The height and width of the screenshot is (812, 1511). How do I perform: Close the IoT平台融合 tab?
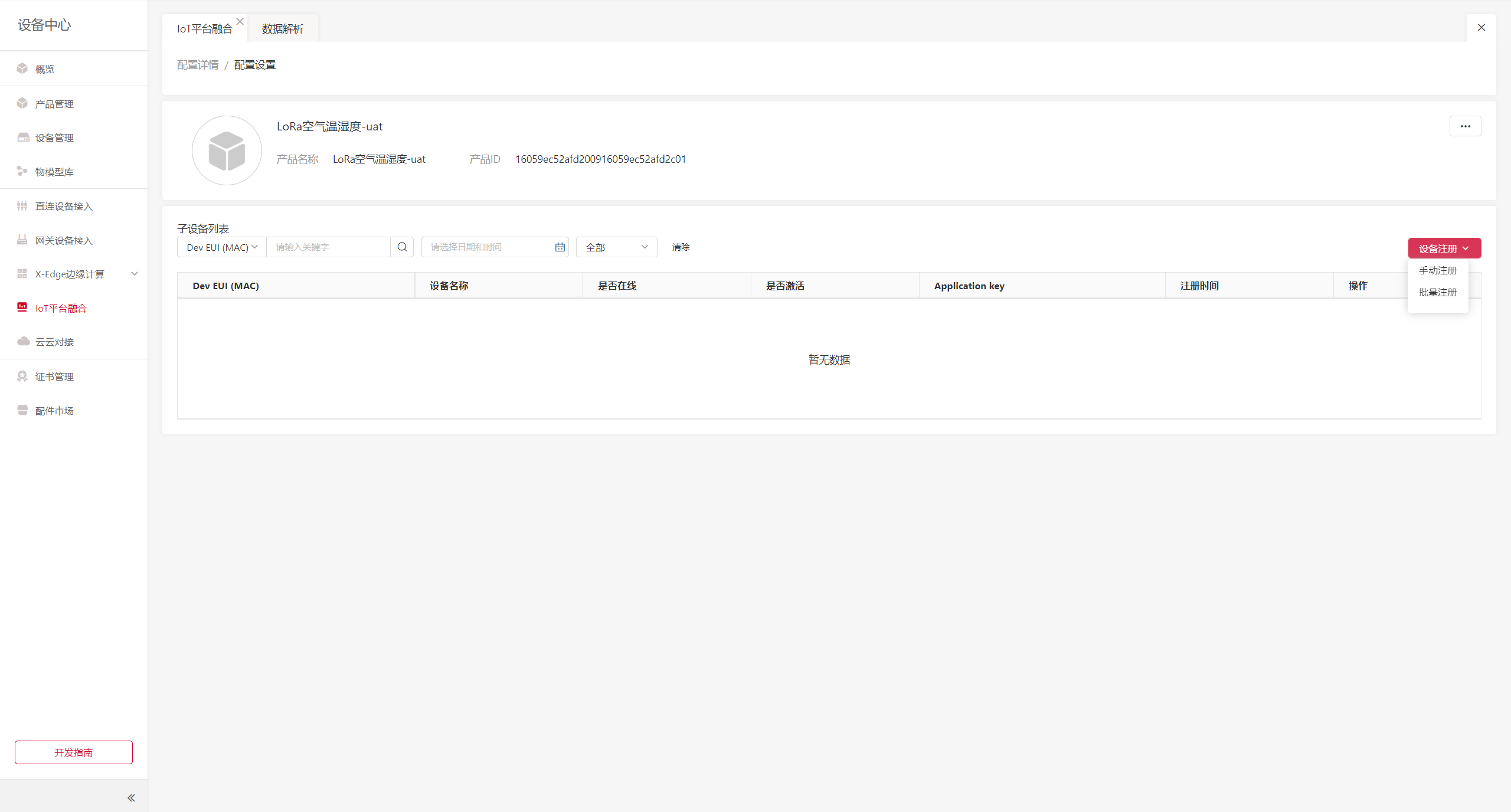[x=240, y=21]
